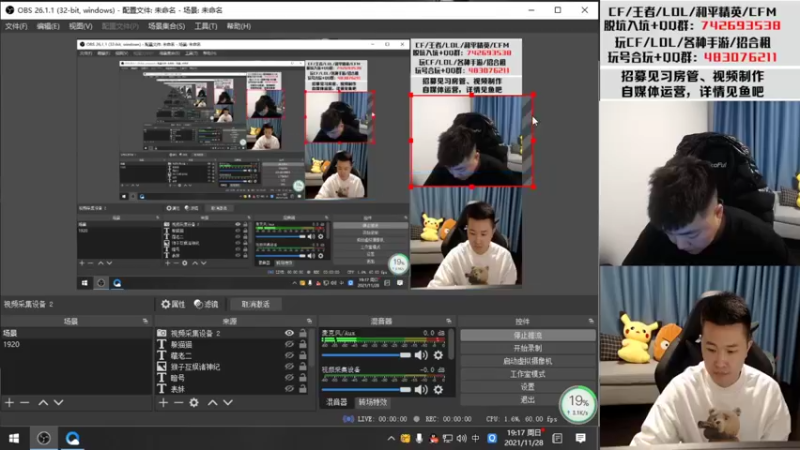This screenshot has height=450, width=800.
Task: Expand the hidden system tray icons chevron
Action: pos(391,438)
